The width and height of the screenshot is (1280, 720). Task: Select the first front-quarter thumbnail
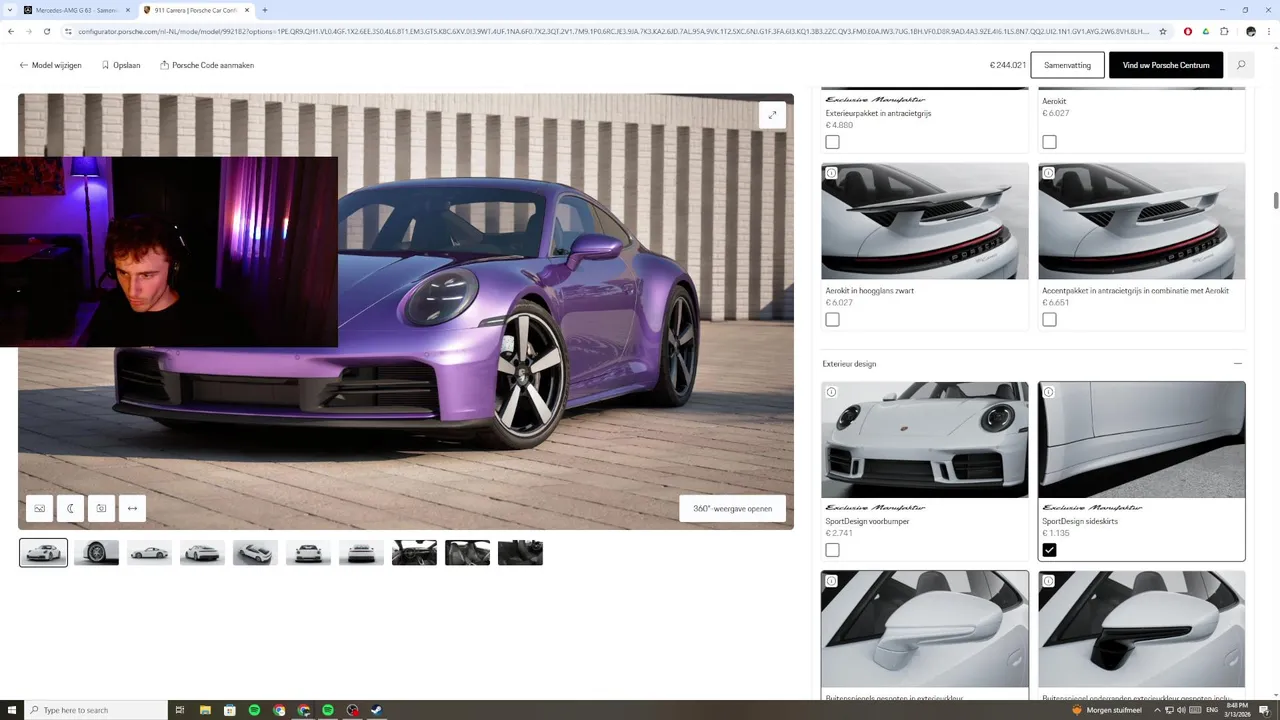(x=43, y=553)
